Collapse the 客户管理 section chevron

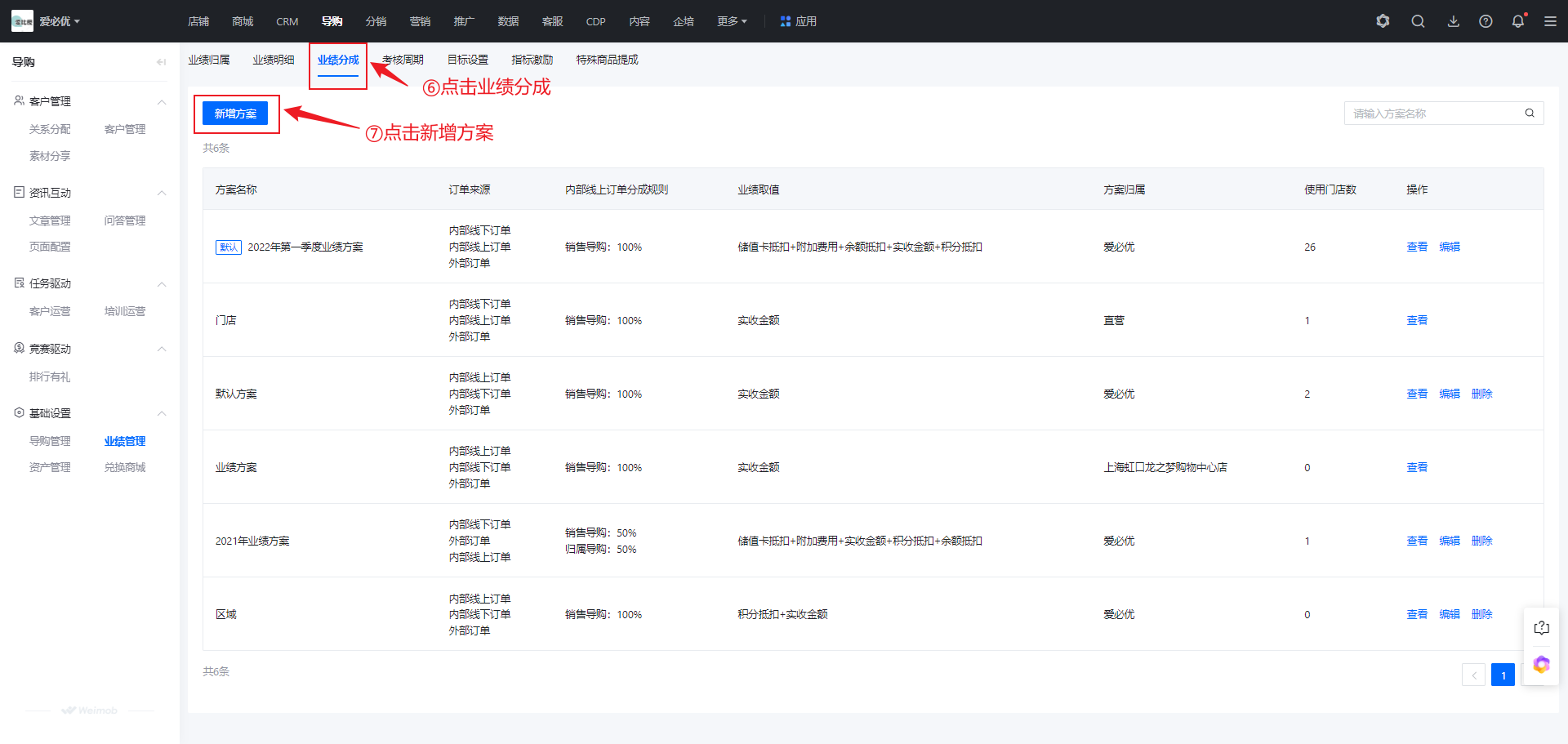[162, 102]
